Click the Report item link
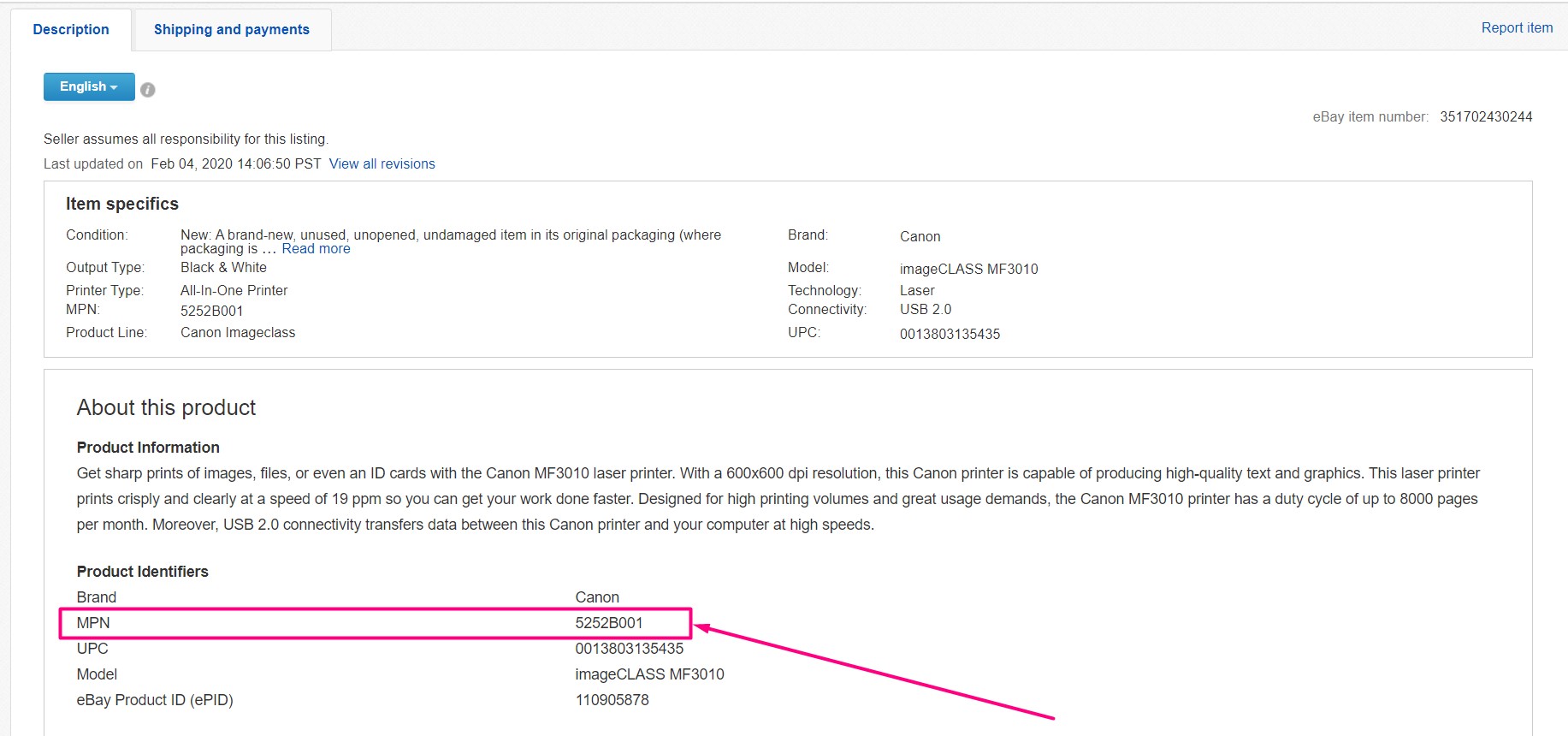1568x736 pixels. (1517, 27)
